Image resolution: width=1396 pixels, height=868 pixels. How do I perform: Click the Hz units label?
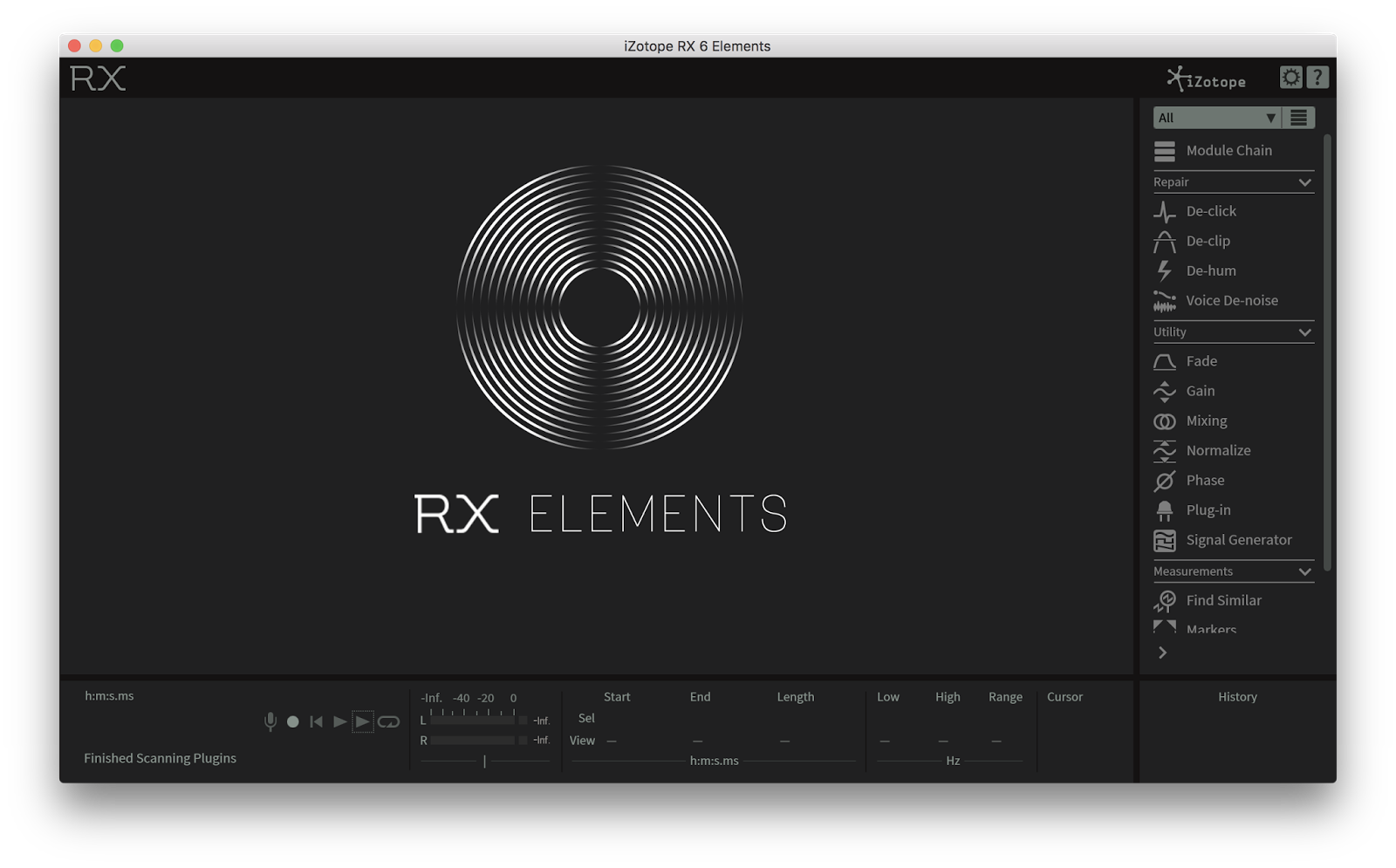pyautogui.click(x=953, y=761)
